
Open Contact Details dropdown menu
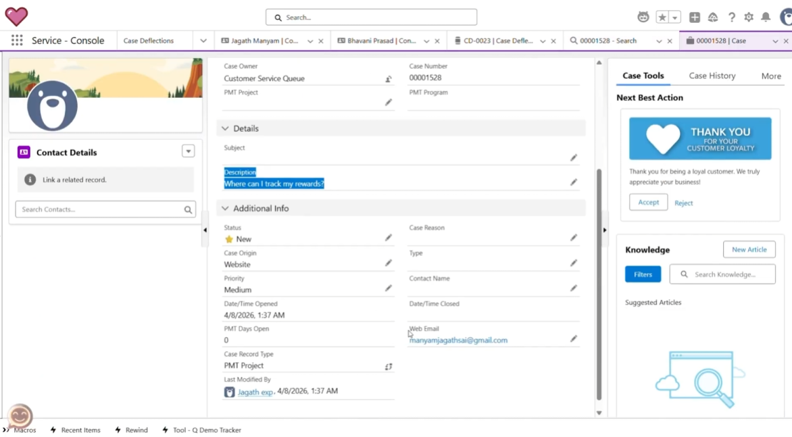(188, 151)
